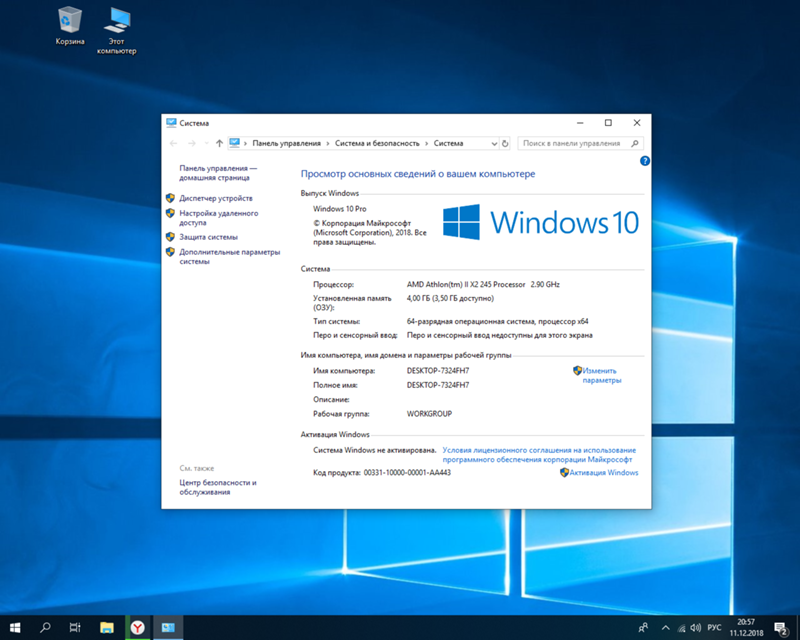Close the Система window
Screen dimensions: 800x640
[x=637, y=123]
